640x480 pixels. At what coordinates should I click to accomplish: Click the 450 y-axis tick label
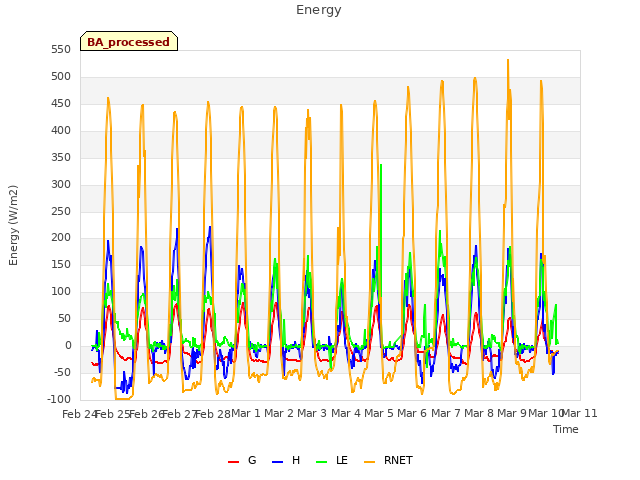click(x=61, y=104)
